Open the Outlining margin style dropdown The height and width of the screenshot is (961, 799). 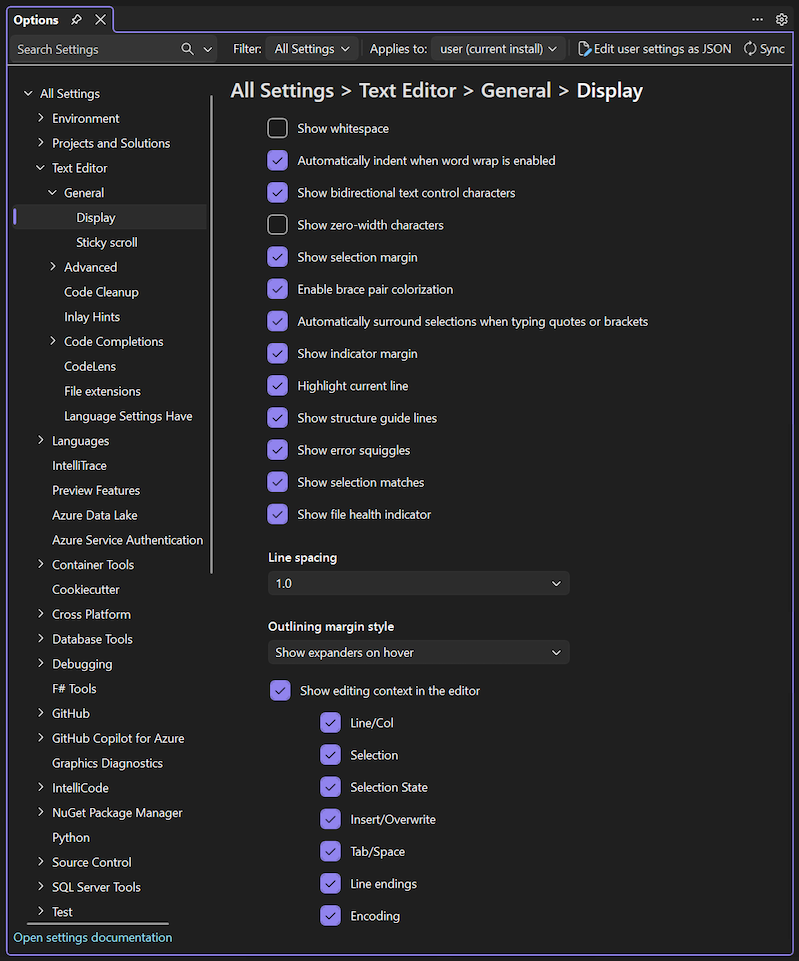417,653
